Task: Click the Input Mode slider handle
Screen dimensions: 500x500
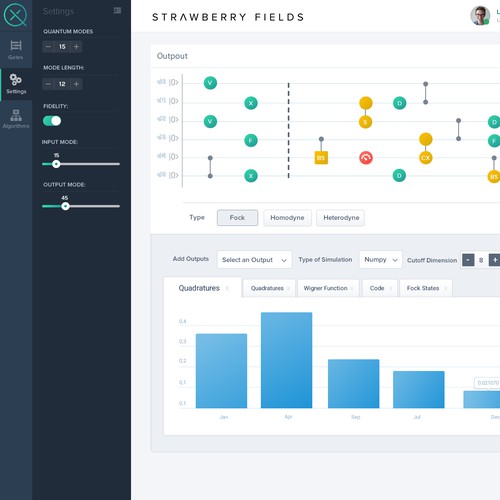Action: click(x=56, y=164)
